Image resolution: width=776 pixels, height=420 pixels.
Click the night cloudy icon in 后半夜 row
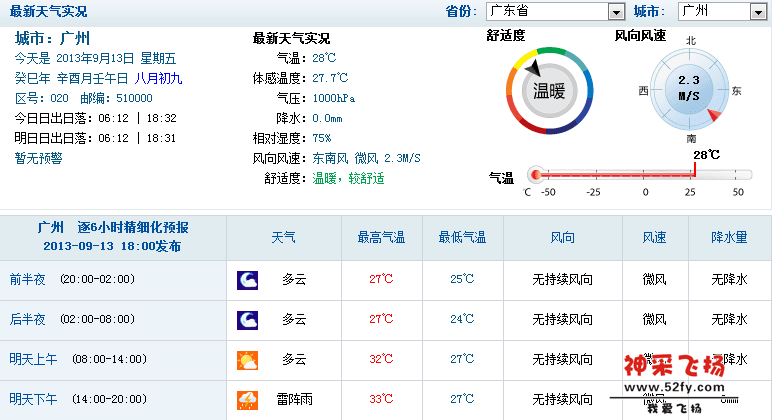pos(247,320)
